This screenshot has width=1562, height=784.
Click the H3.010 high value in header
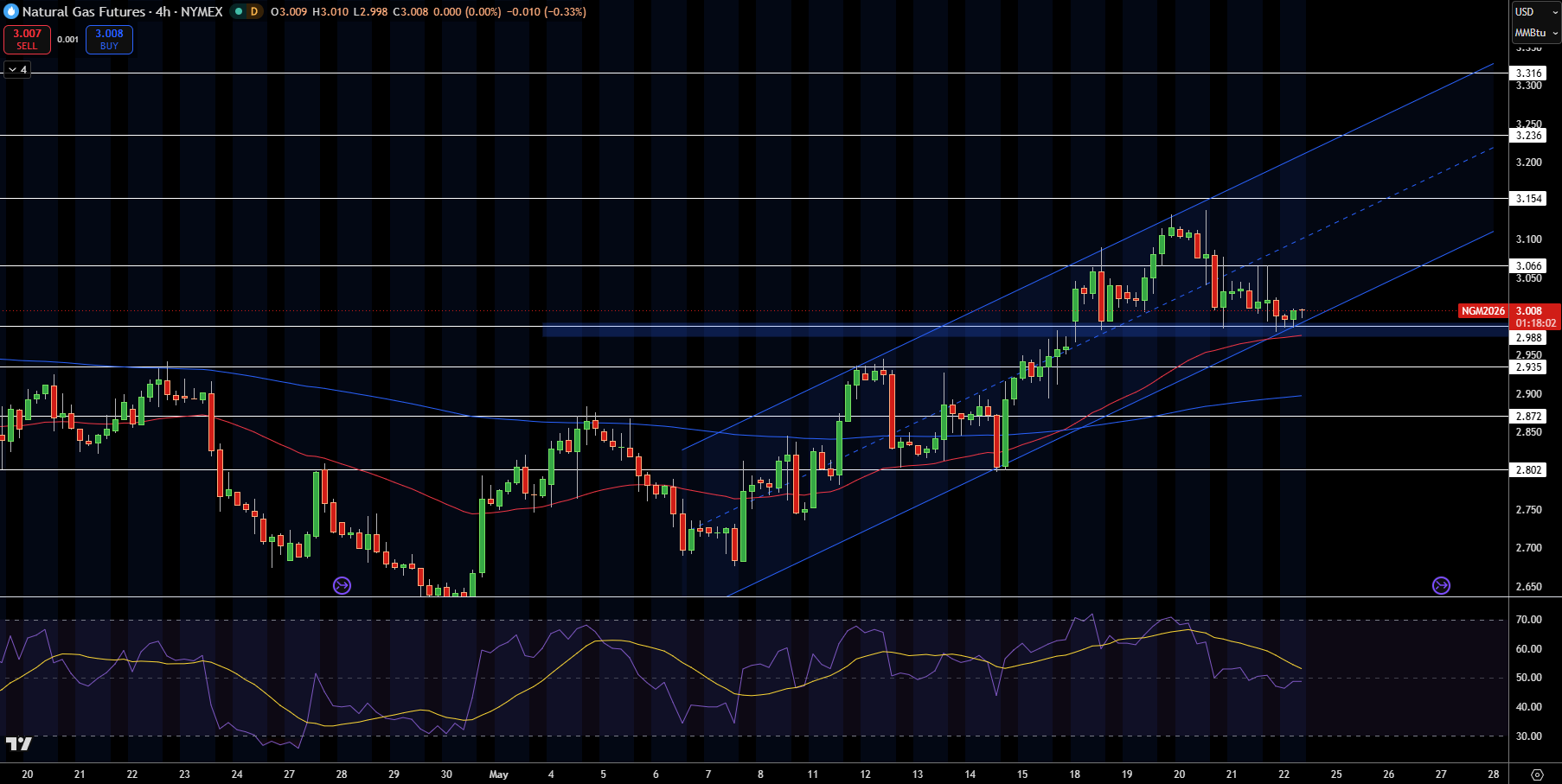tap(330, 11)
